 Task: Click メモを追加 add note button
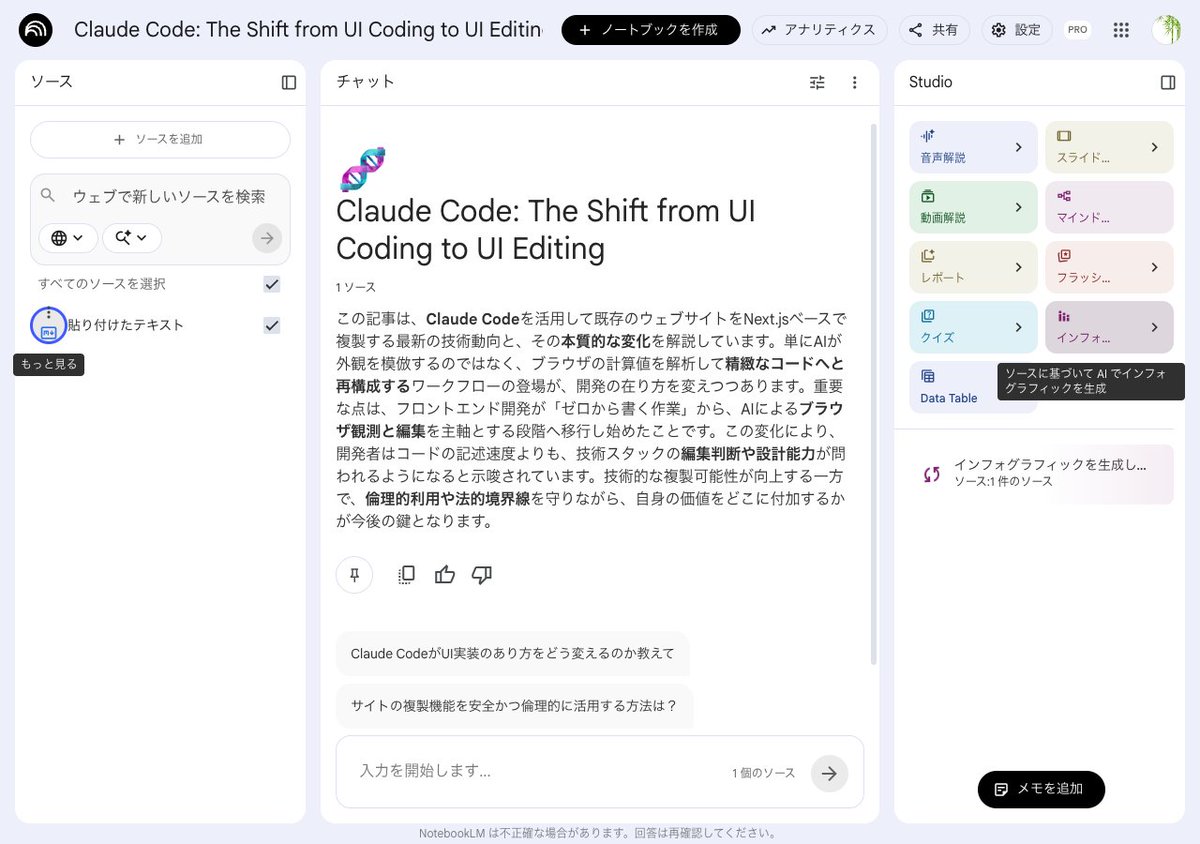click(x=1041, y=789)
